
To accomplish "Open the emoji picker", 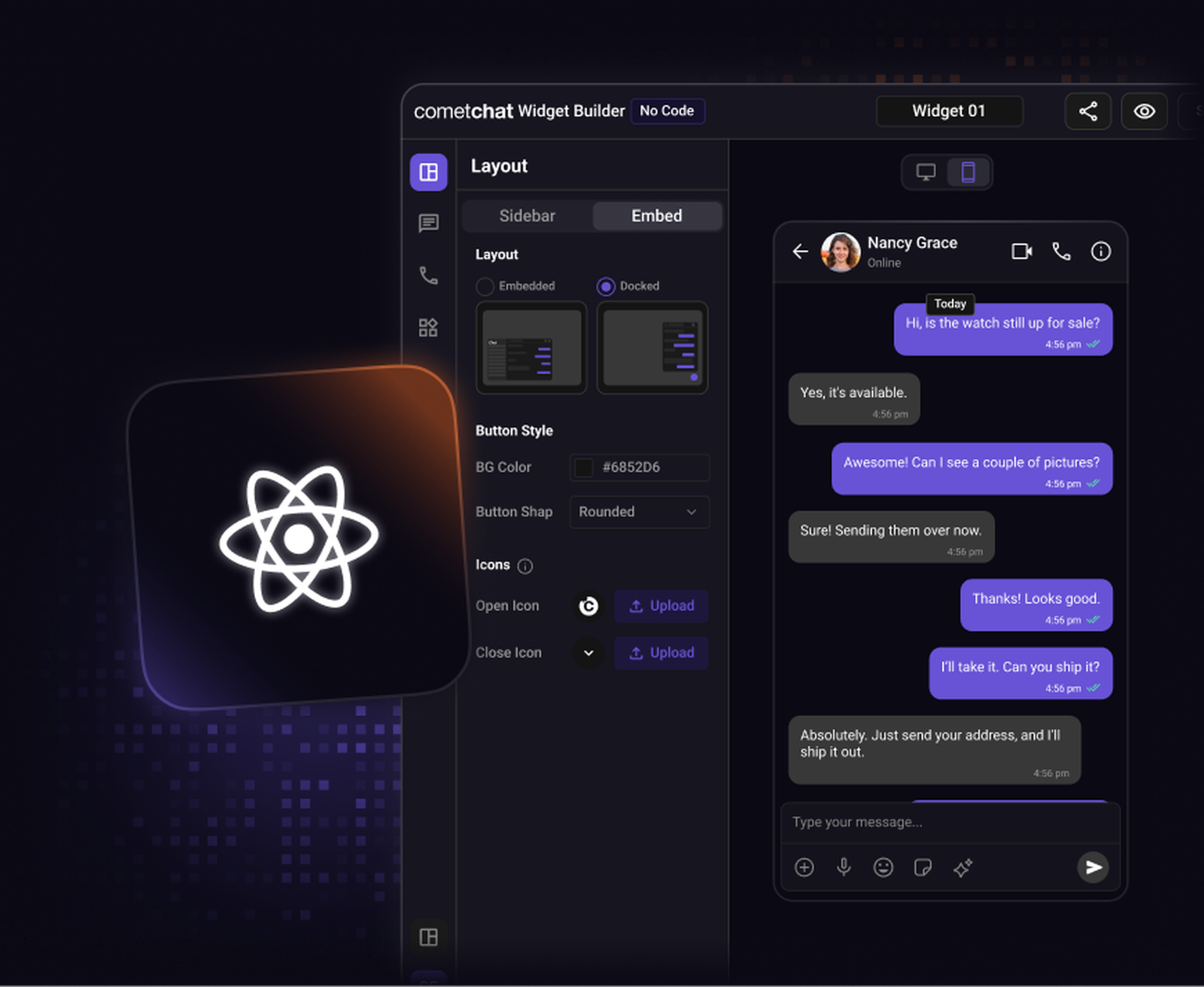I will [x=883, y=867].
